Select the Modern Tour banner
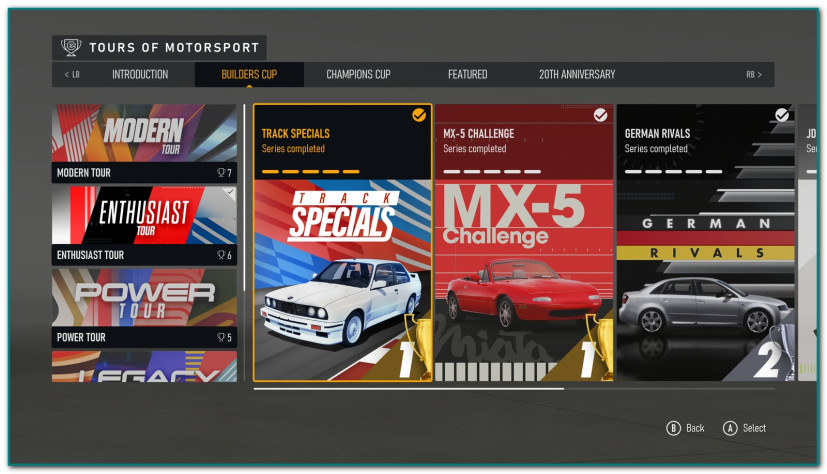The image size is (827, 474). pyautogui.click(x=144, y=143)
